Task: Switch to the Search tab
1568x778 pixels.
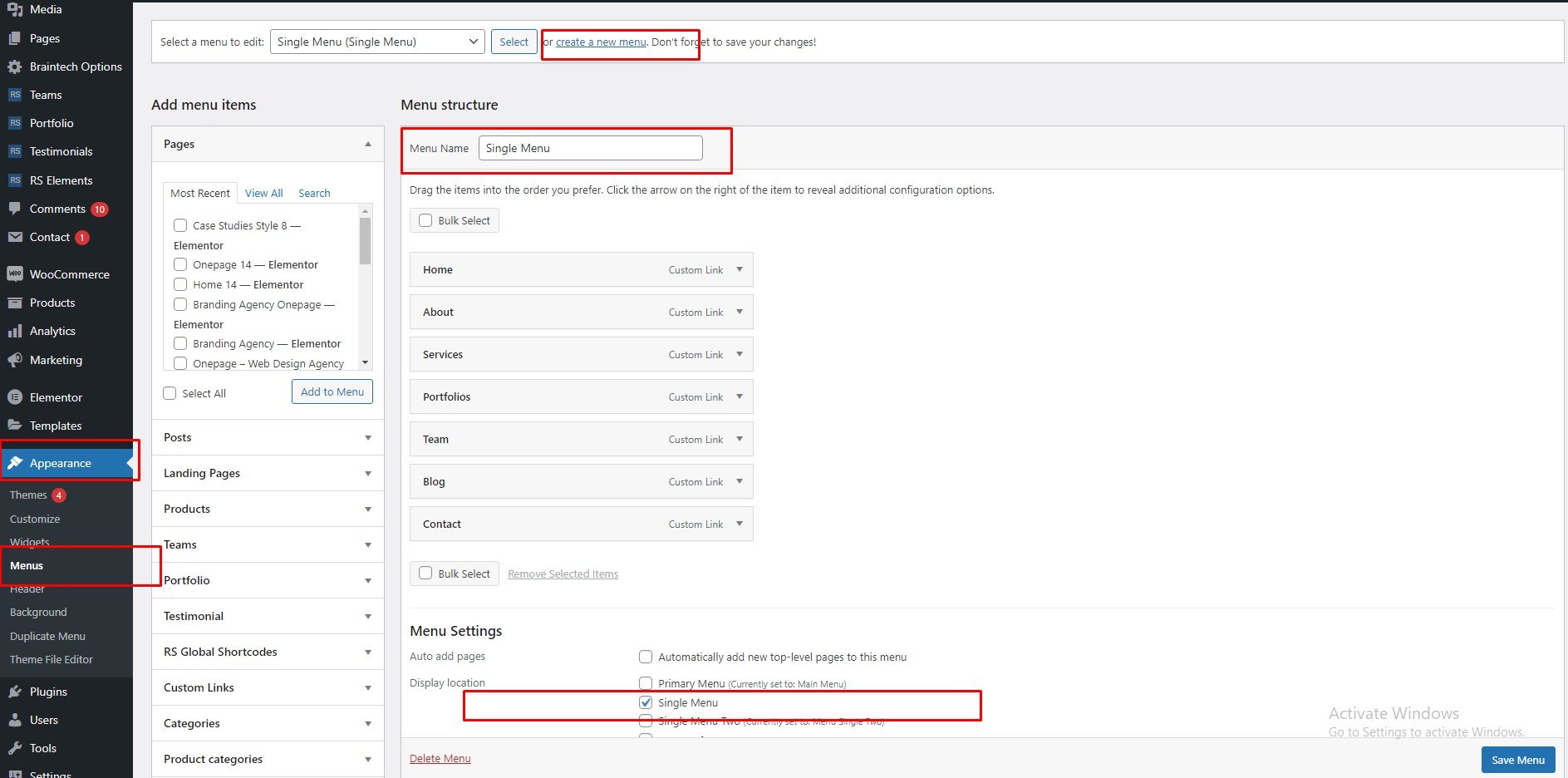Action: click(314, 193)
